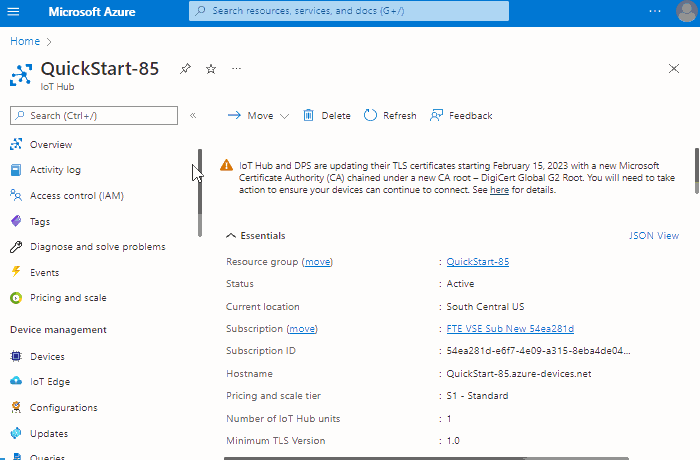Open the Move dropdown
This screenshot has width=700, height=460.
coord(258,116)
